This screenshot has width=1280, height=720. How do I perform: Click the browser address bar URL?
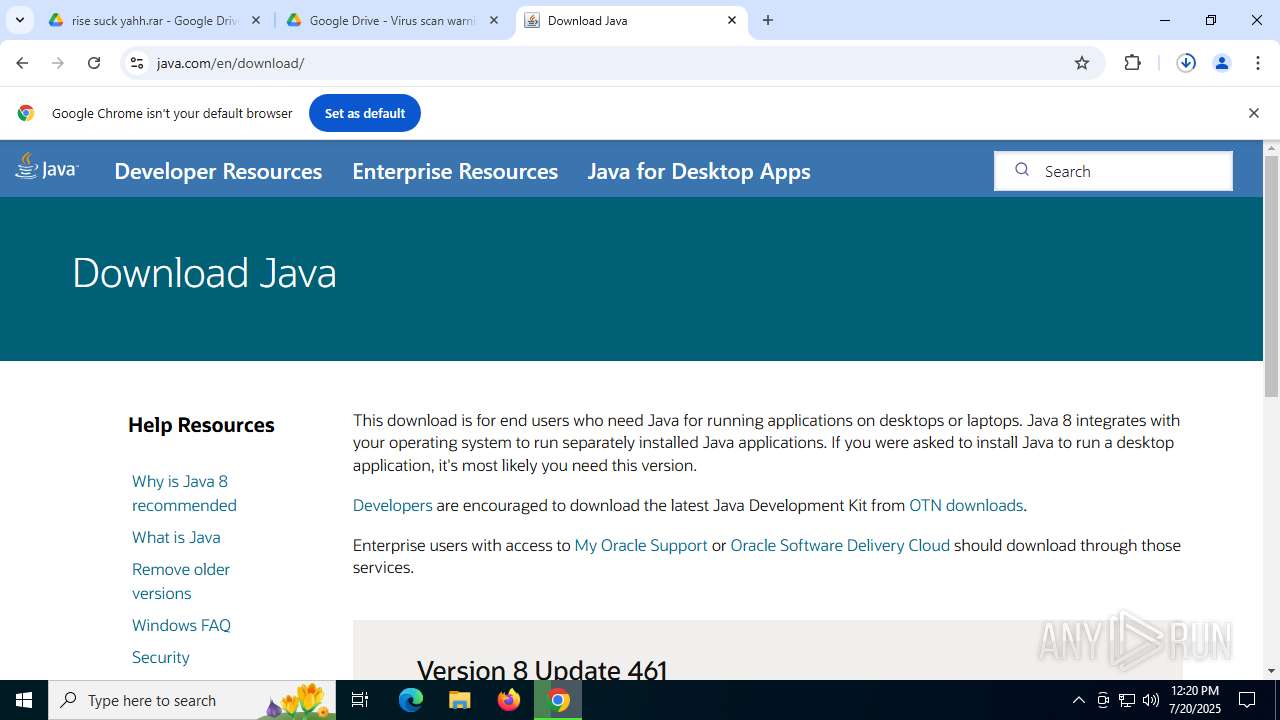[231, 63]
